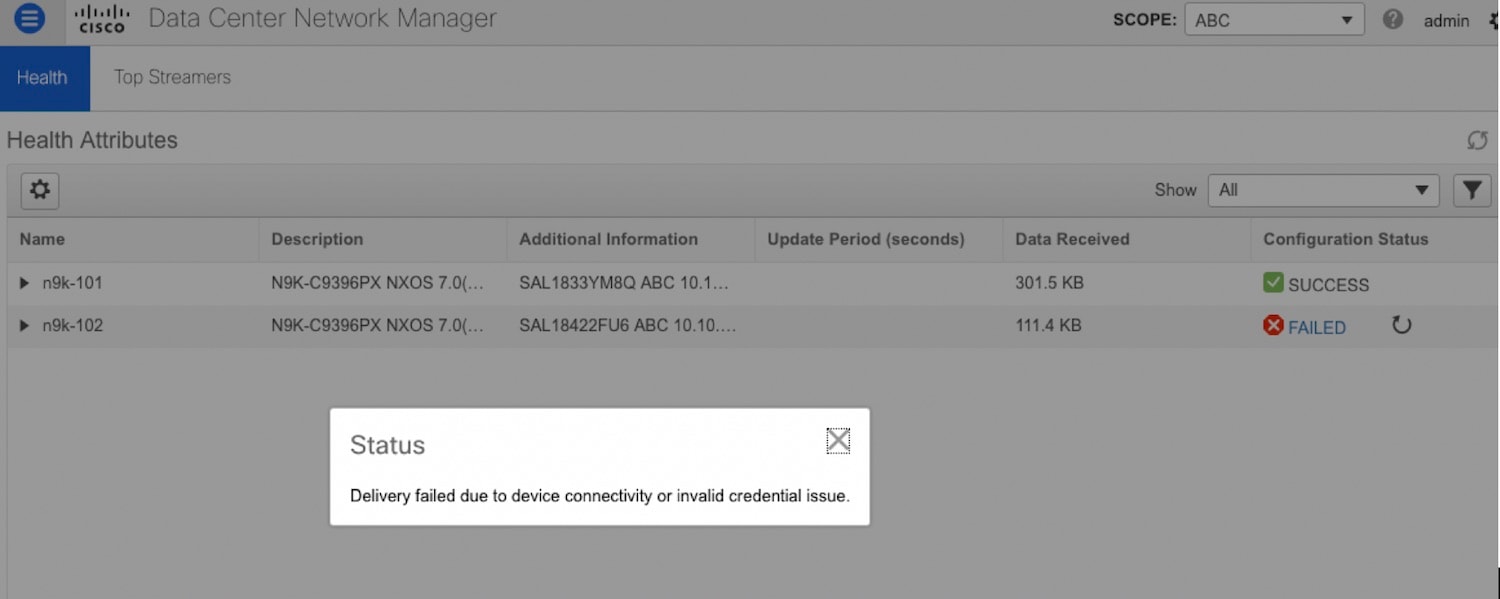The image size is (1500, 599).
Task: Close the Status dialog
Action: 838,440
